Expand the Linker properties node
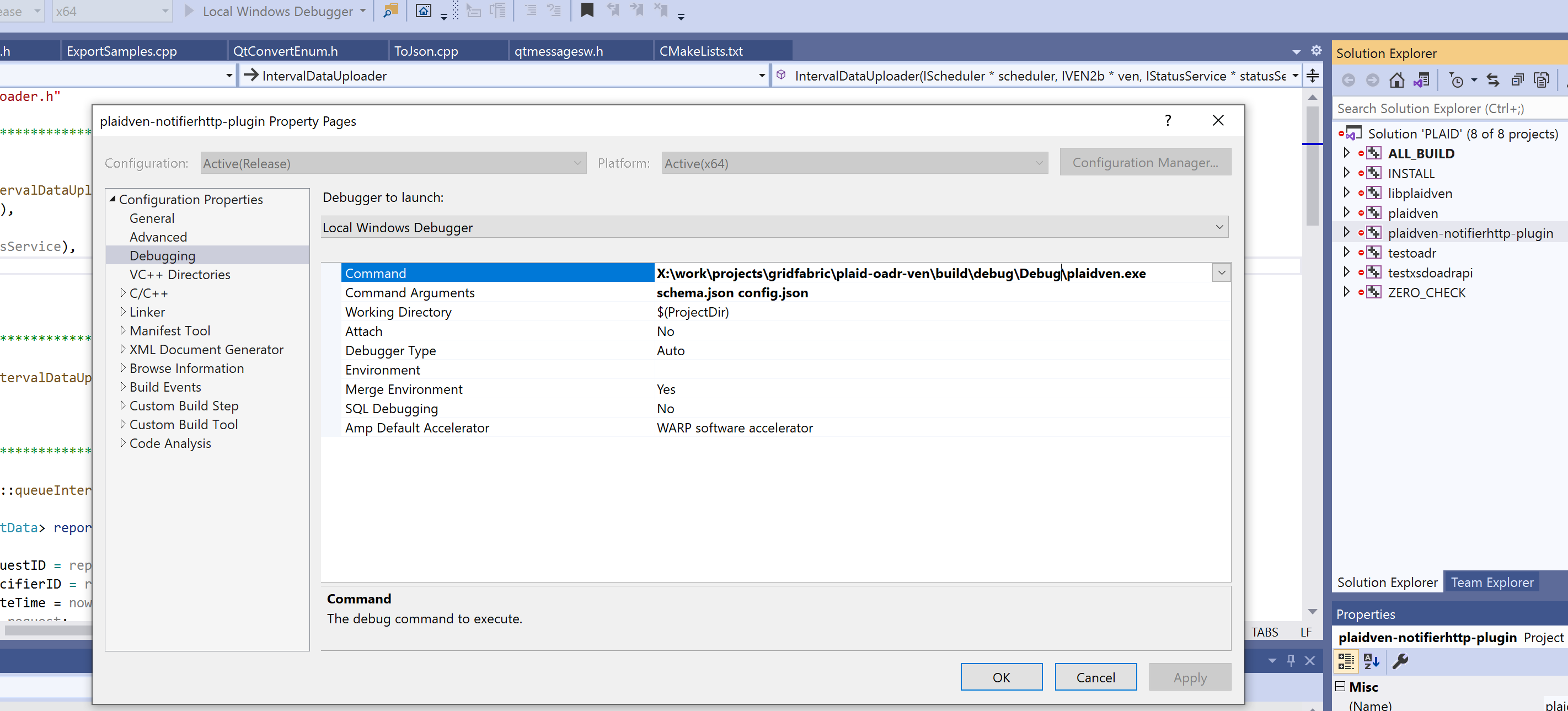The height and width of the screenshot is (711, 1568). (x=123, y=312)
